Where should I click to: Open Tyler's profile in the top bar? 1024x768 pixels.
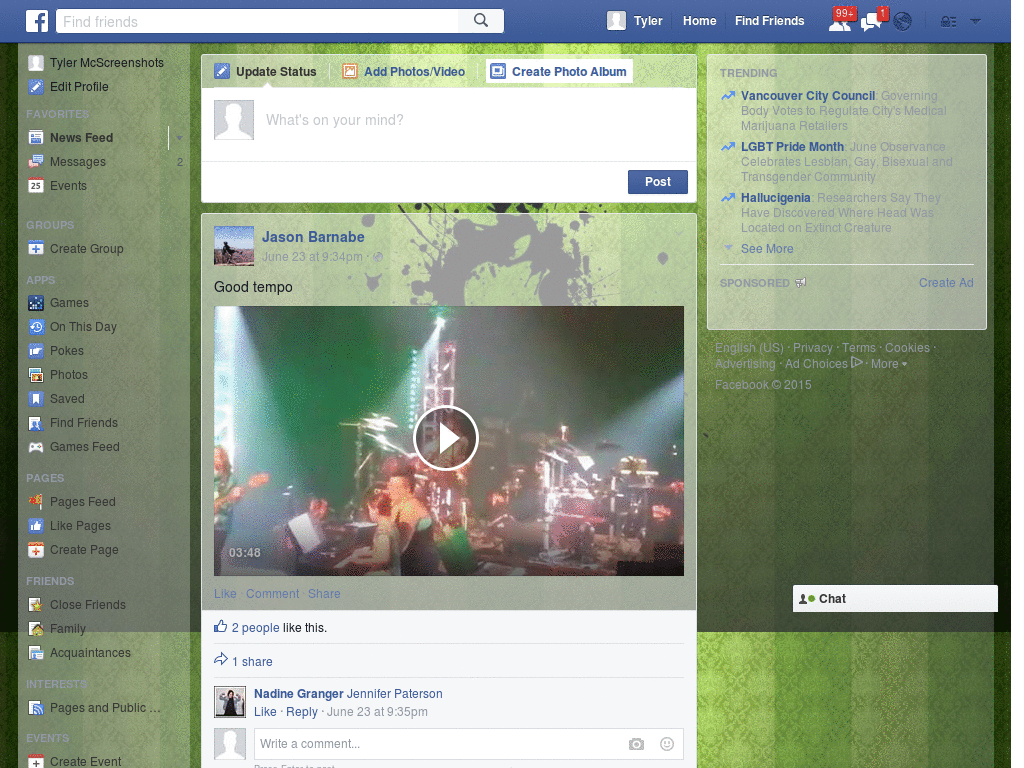pyautogui.click(x=634, y=21)
